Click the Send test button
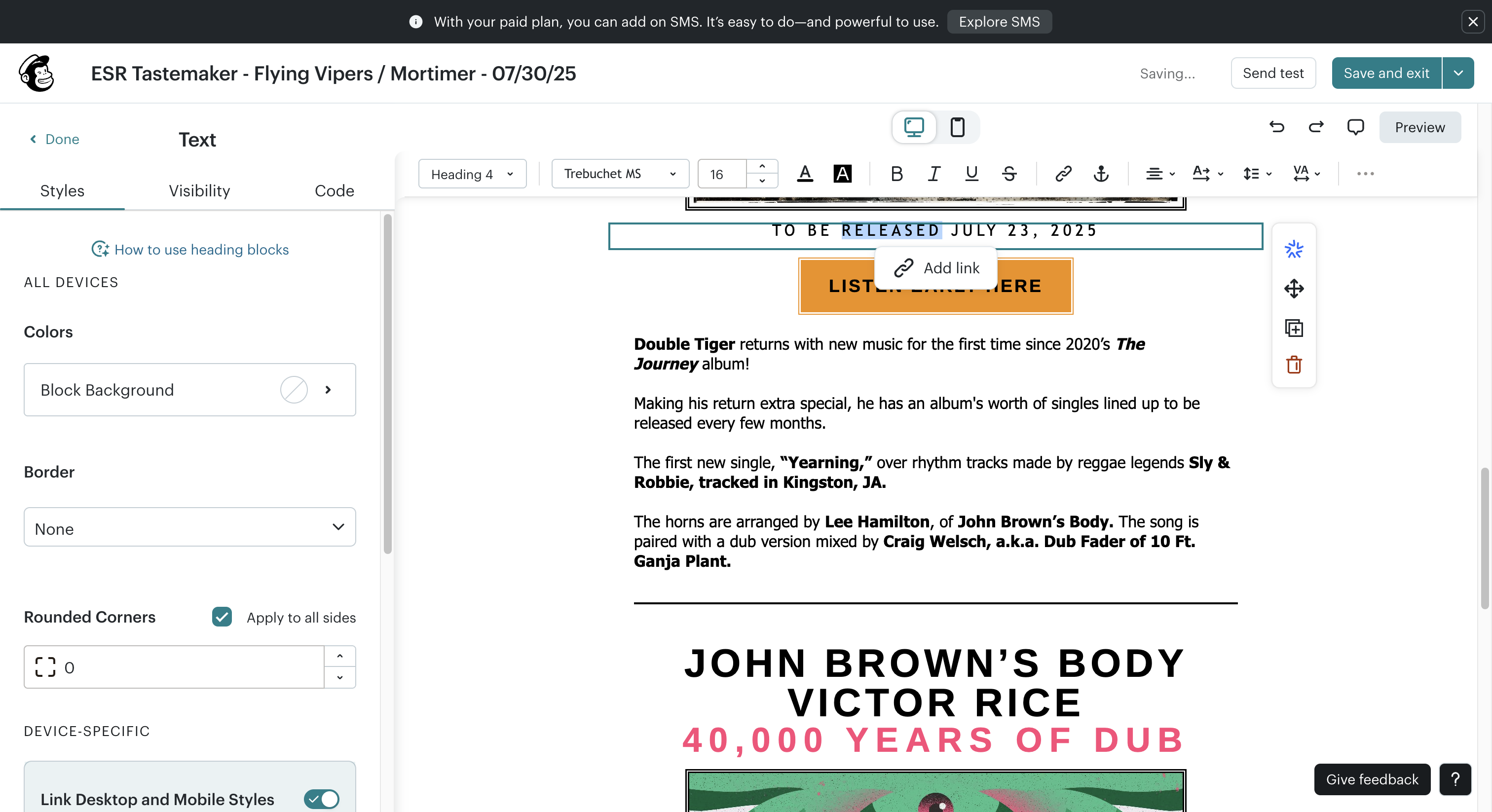 click(1273, 73)
